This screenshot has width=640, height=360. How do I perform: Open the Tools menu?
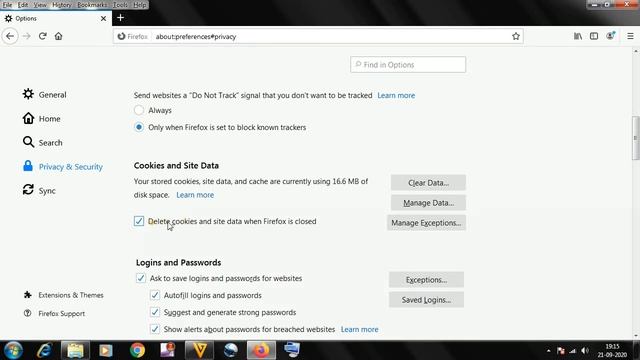(120, 5)
